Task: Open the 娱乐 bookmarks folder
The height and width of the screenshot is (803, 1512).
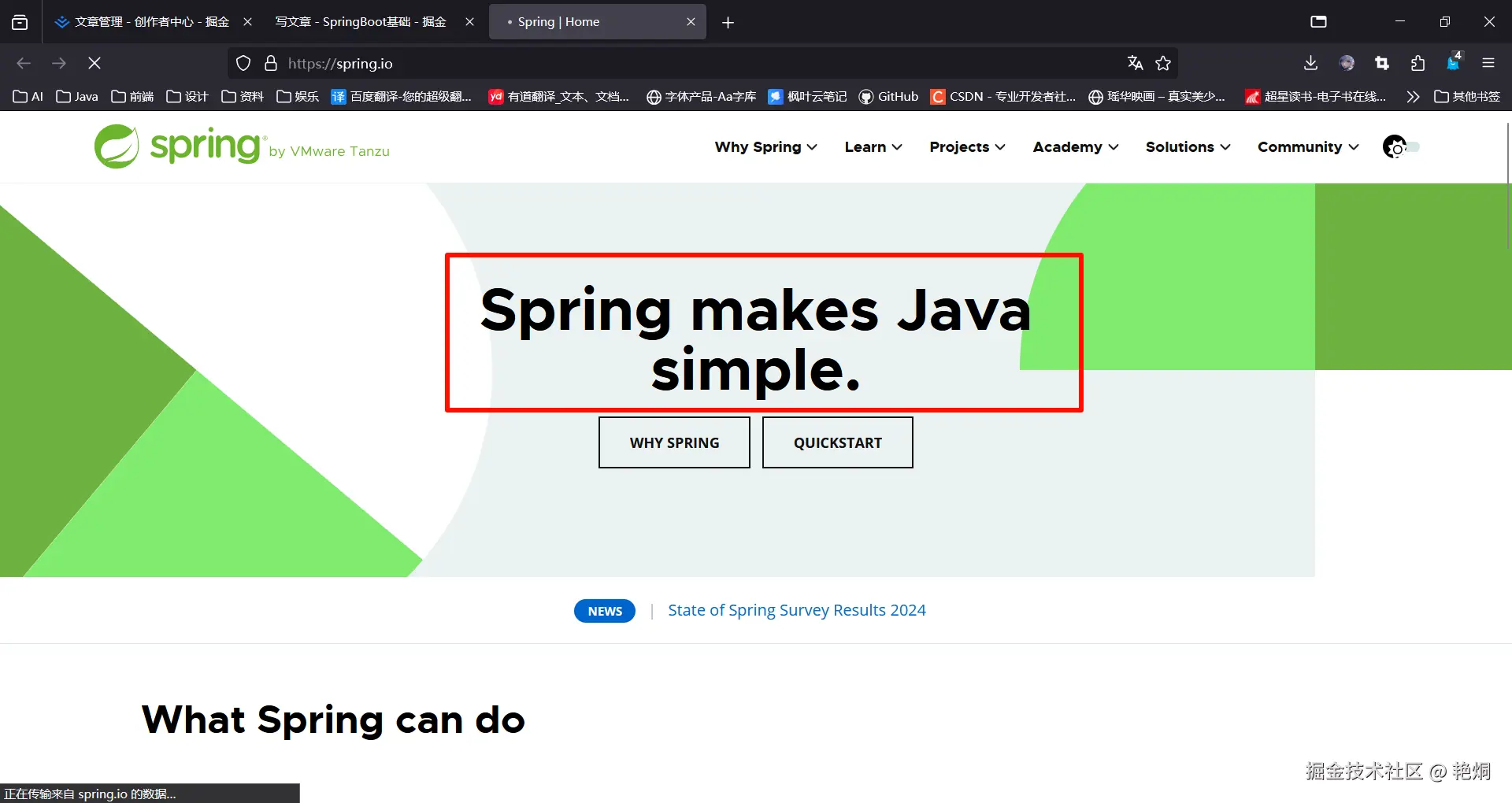Action: [x=298, y=97]
